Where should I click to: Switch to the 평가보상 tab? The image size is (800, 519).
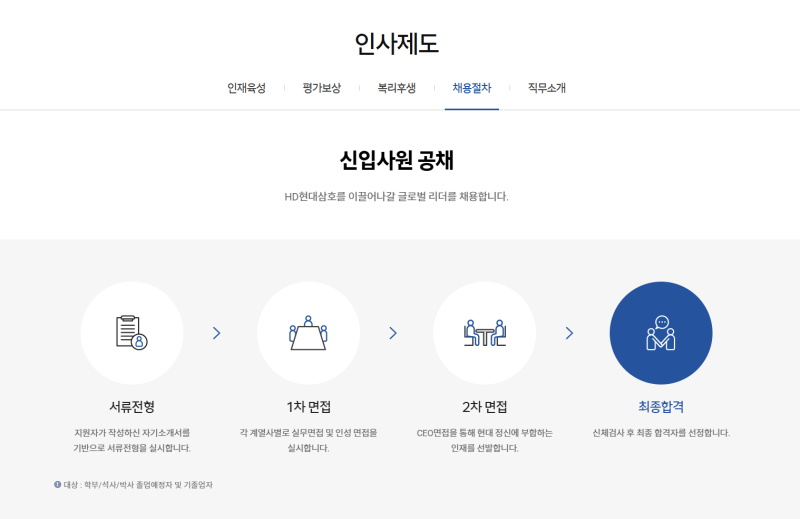pos(321,88)
